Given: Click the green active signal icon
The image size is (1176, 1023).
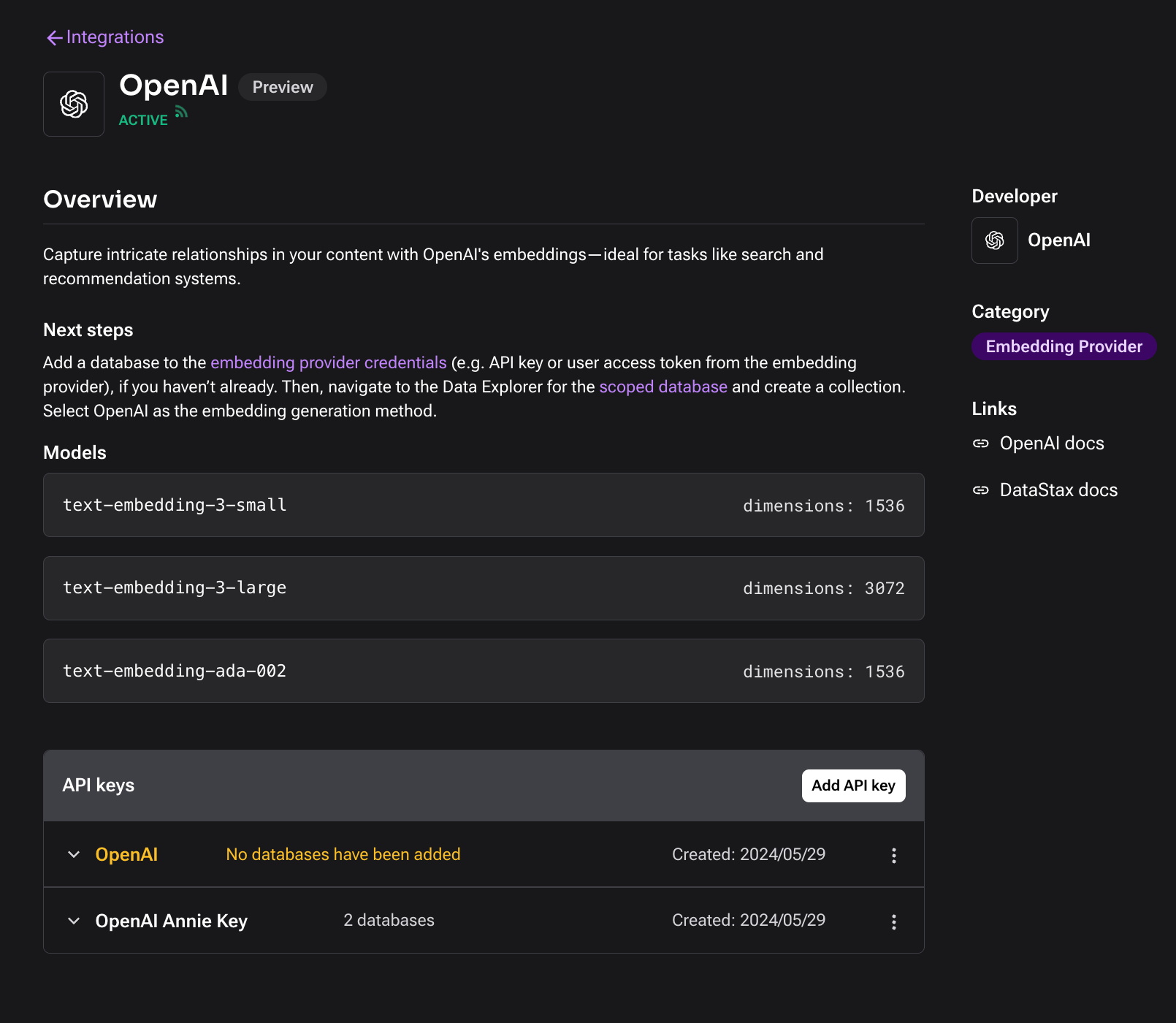Looking at the screenshot, I should 181,113.
